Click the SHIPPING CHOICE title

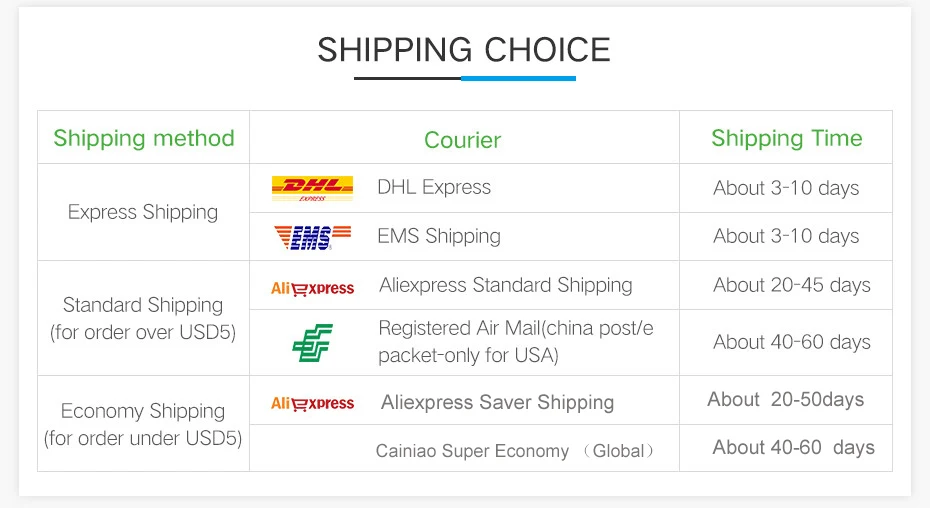464,50
